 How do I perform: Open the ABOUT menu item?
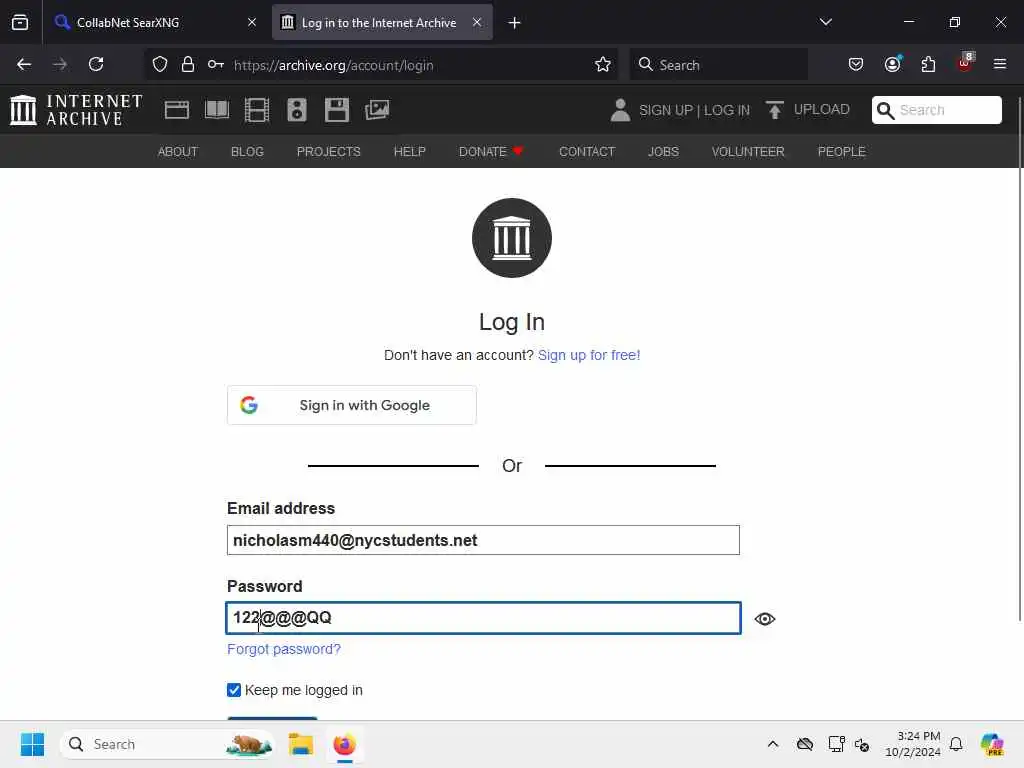pyautogui.click(x=178, y=152)
